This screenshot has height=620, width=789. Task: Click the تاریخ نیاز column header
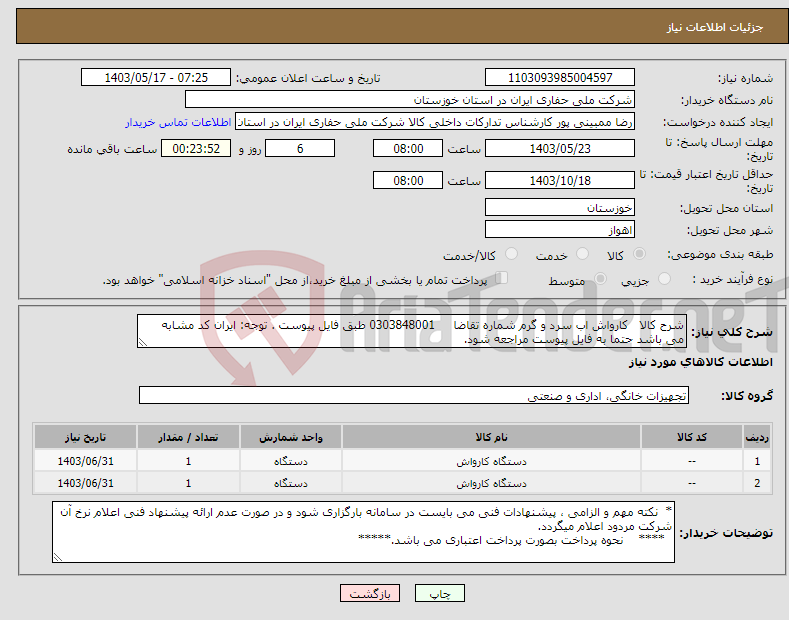(85, 437)
